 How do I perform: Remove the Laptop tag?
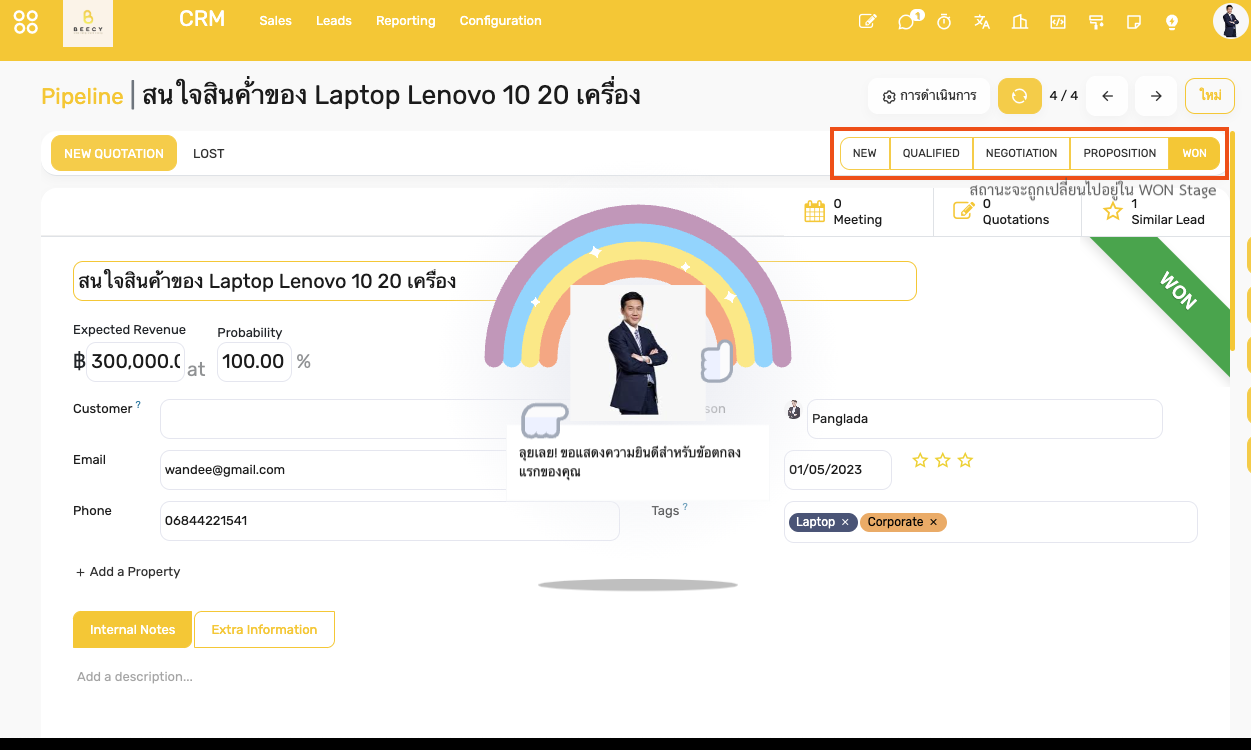(x=845, y=522)
